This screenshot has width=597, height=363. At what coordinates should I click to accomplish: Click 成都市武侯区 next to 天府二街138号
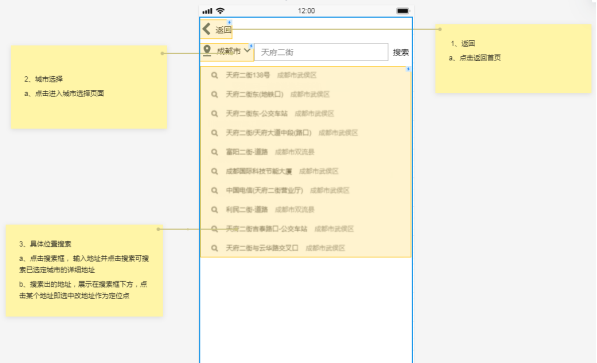point(297,75)
